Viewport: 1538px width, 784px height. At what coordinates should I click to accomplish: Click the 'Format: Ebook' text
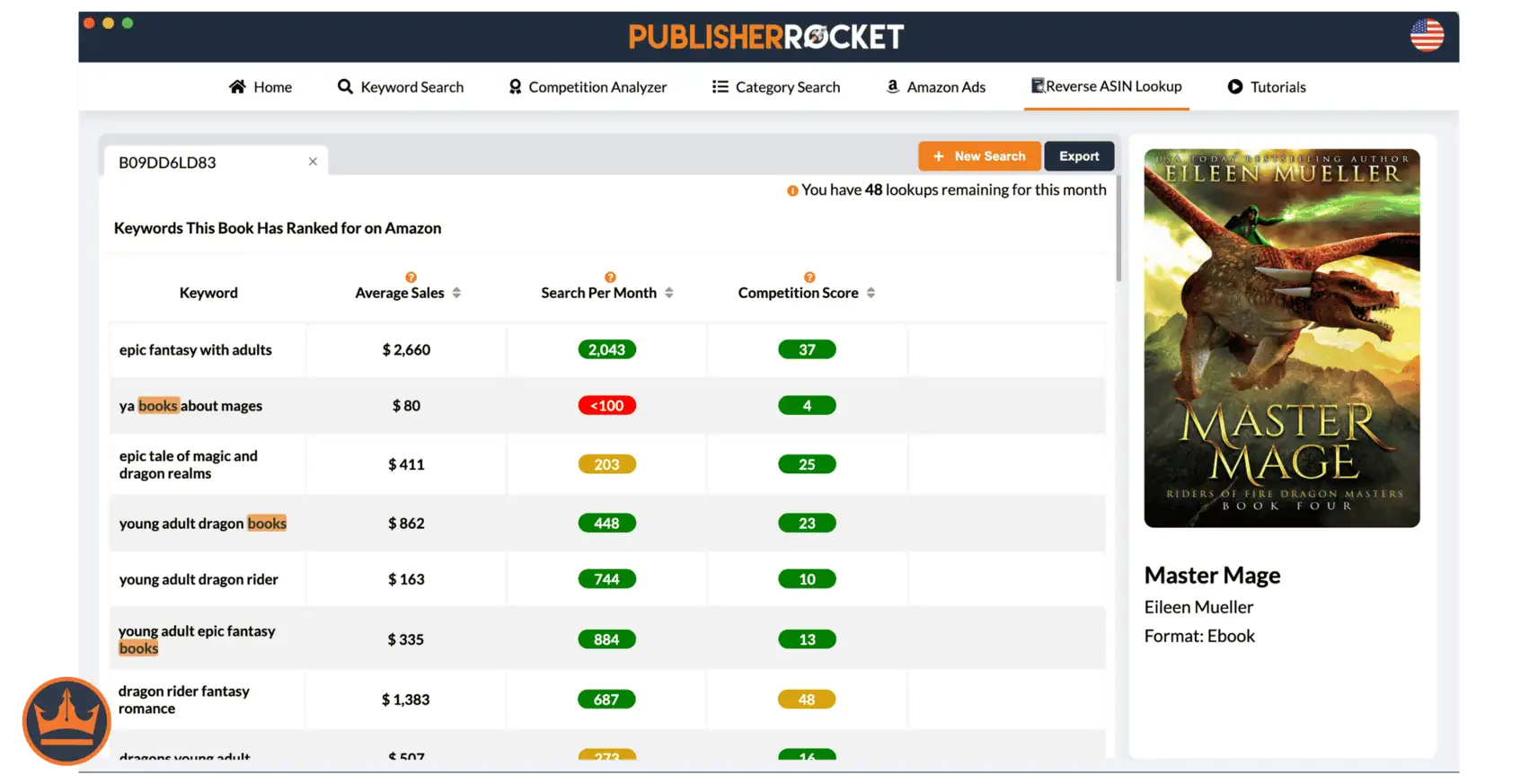(1199, 636)
